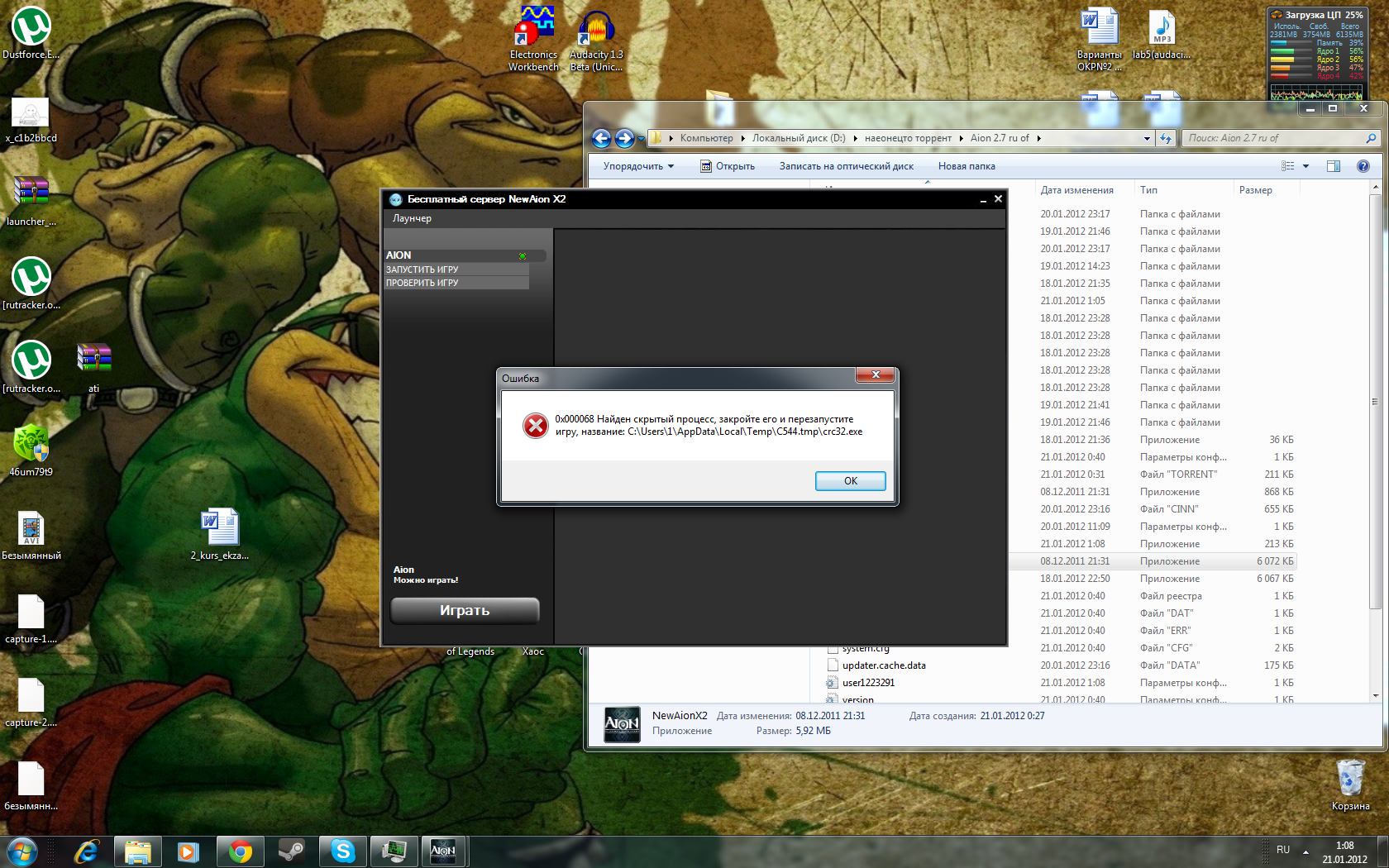Select the updater.cache.data file

pos(884,665)
